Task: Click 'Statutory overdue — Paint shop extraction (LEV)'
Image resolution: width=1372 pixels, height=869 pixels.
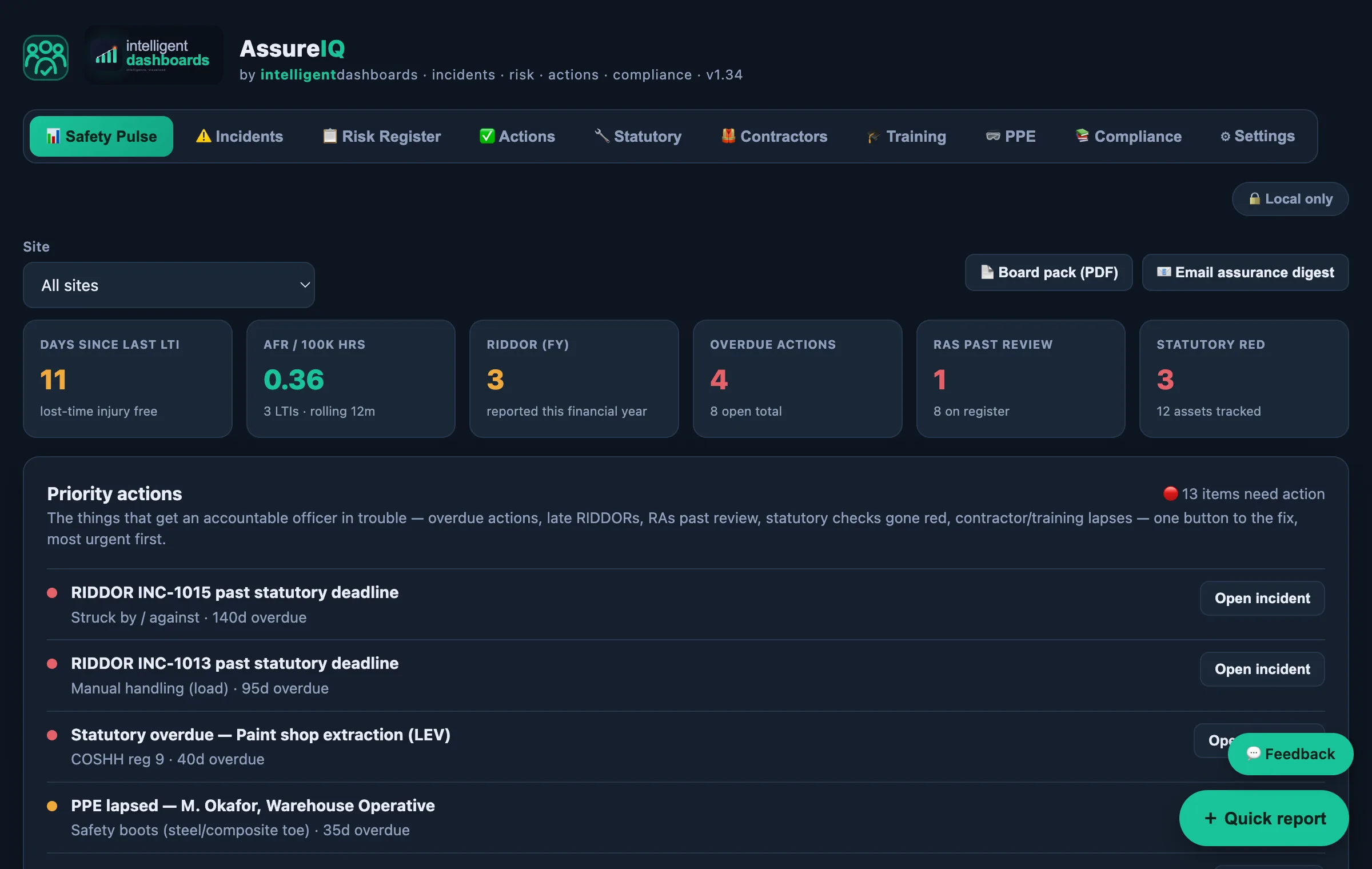Action: pos(261,734)
